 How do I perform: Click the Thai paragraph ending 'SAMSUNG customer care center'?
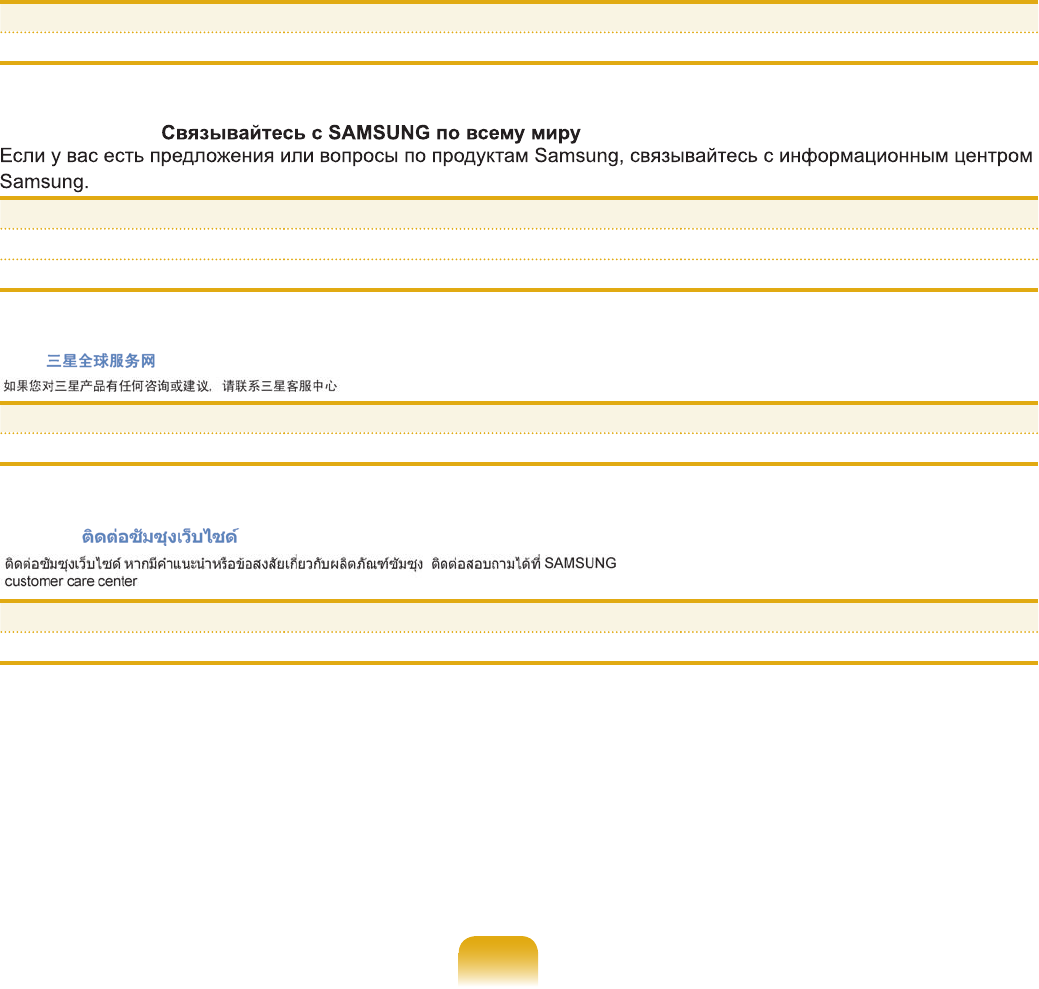[x=310, y=572]
